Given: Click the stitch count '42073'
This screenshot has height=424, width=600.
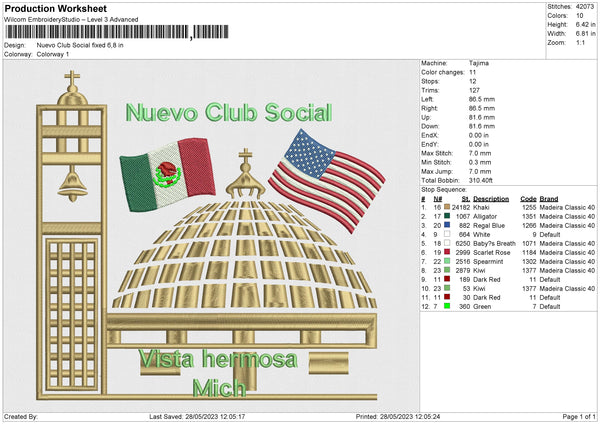Looking at the screenshot, I should click(x=585, y=7).
